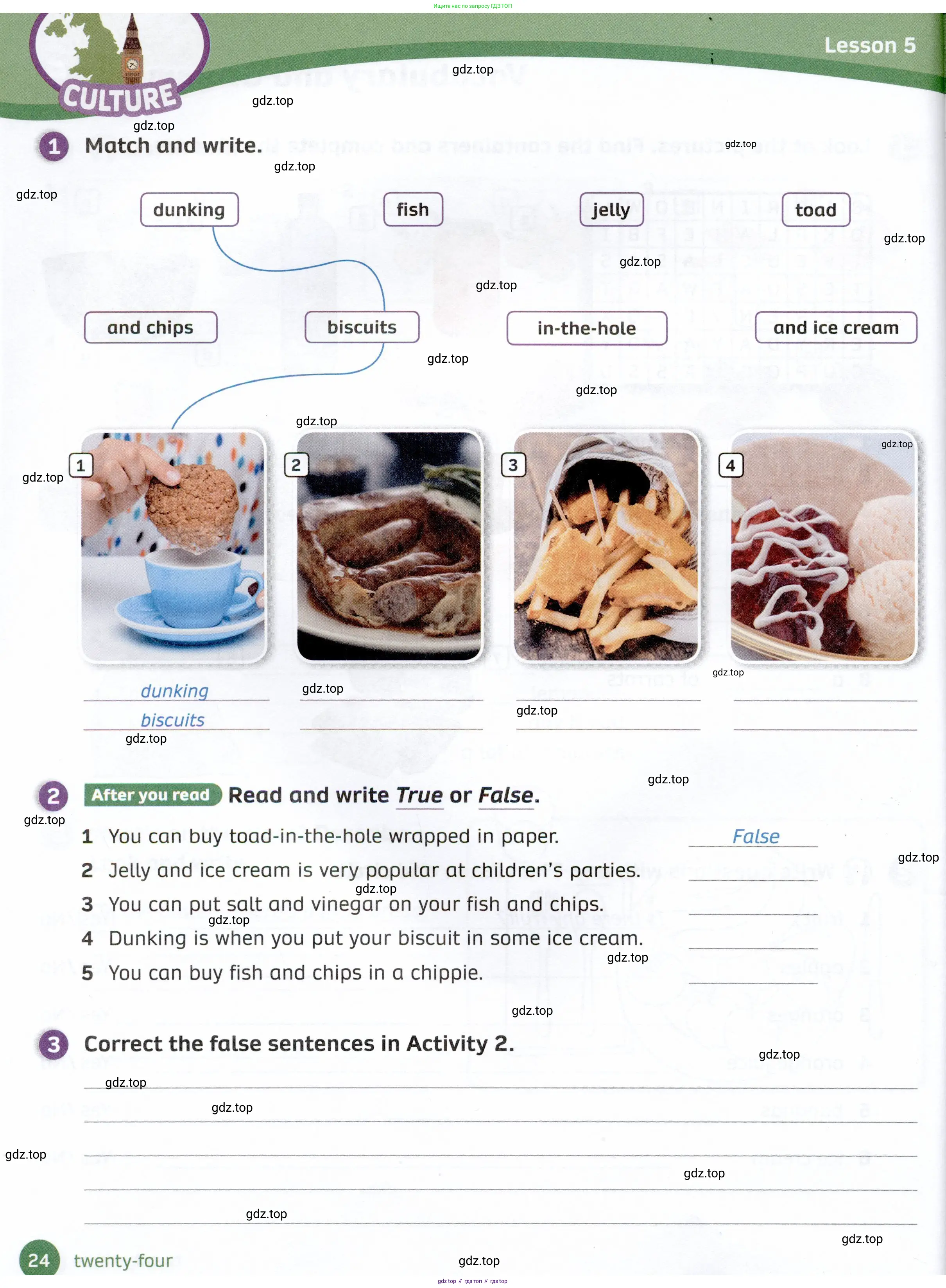
Task: Click the purple number 2 exercise circle
Action: (x=53, y=796)
